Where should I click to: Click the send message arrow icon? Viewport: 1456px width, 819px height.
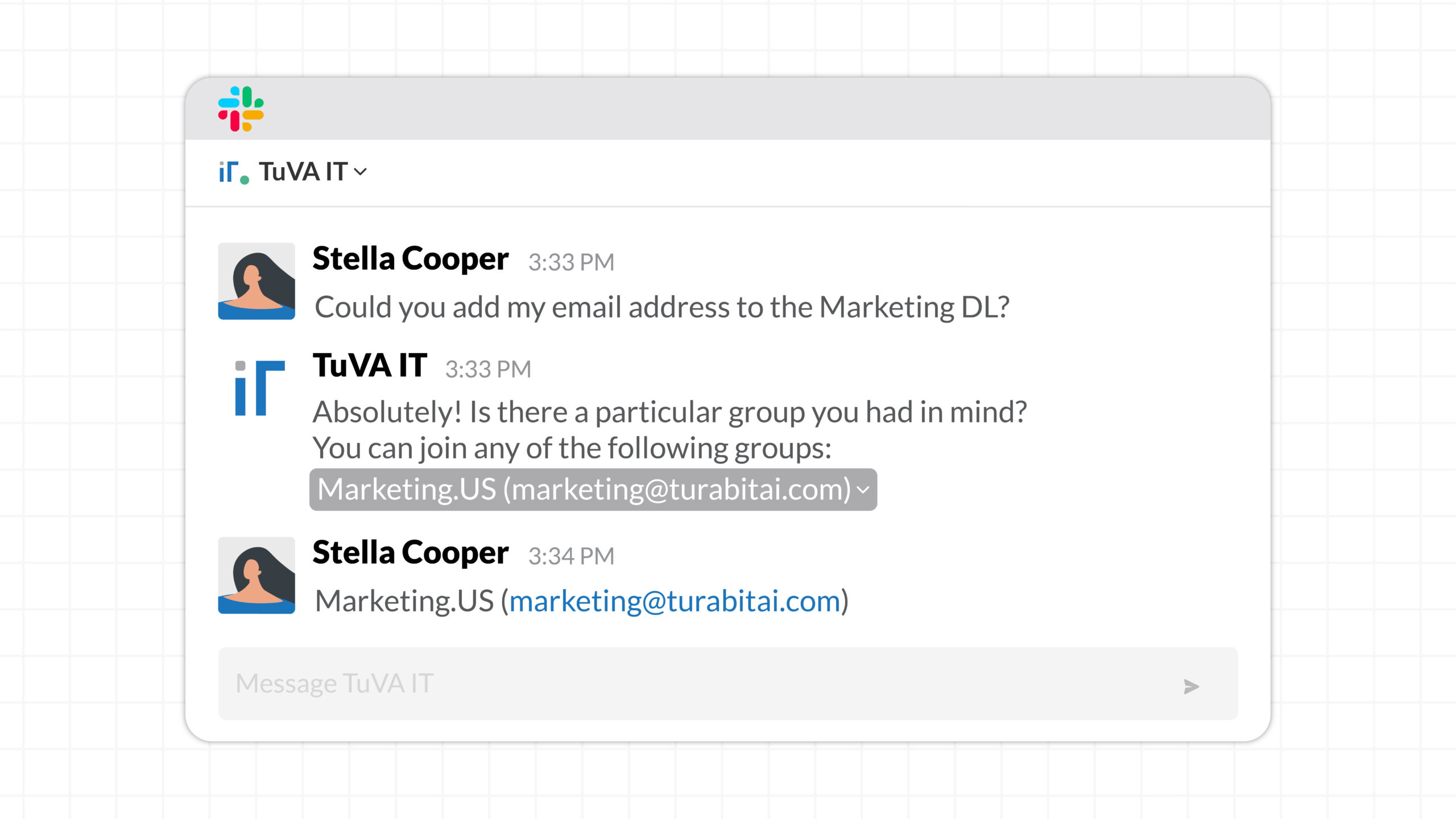[1191, 686]
